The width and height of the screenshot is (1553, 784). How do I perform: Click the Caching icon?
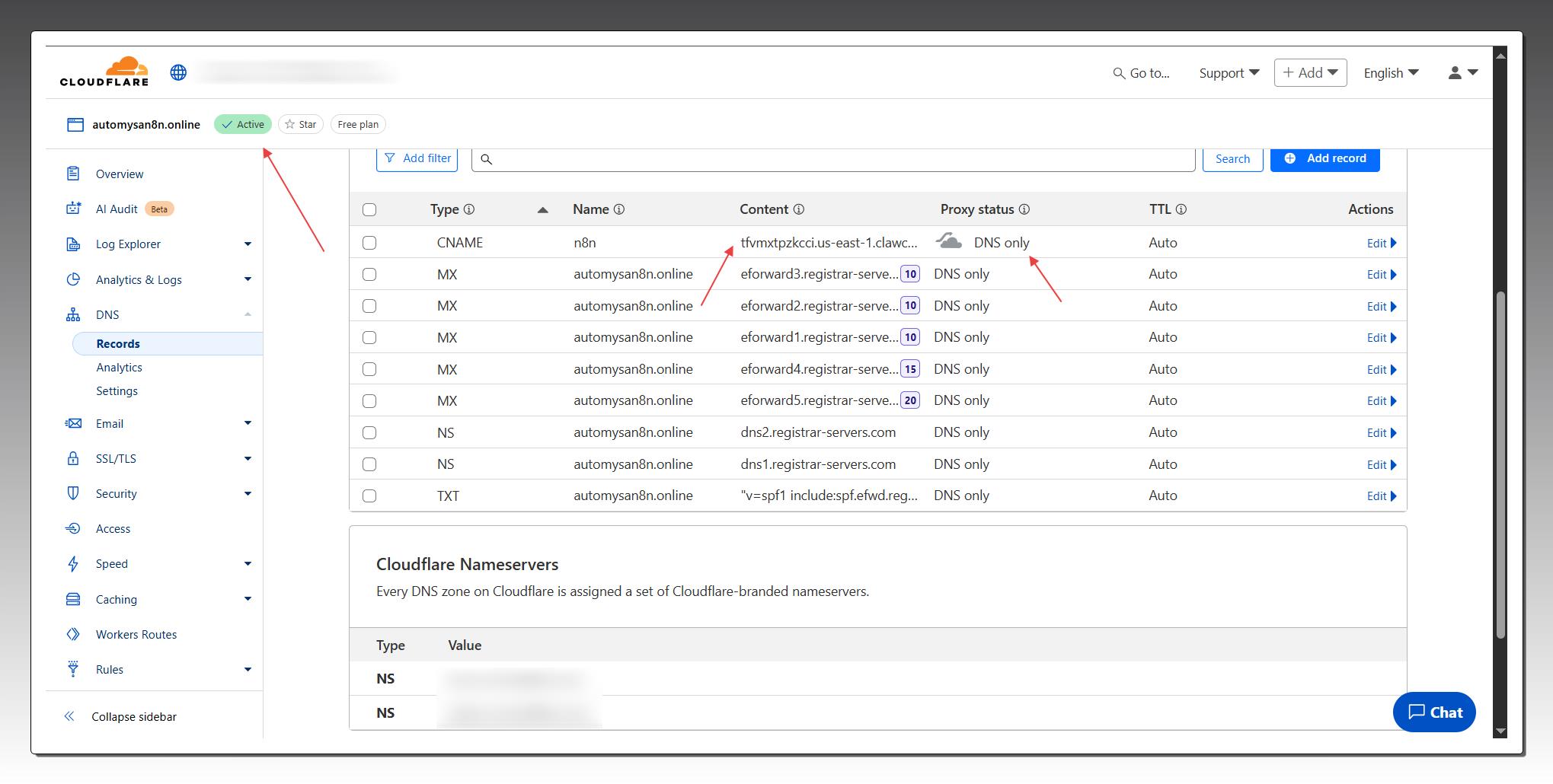[73, 599]
